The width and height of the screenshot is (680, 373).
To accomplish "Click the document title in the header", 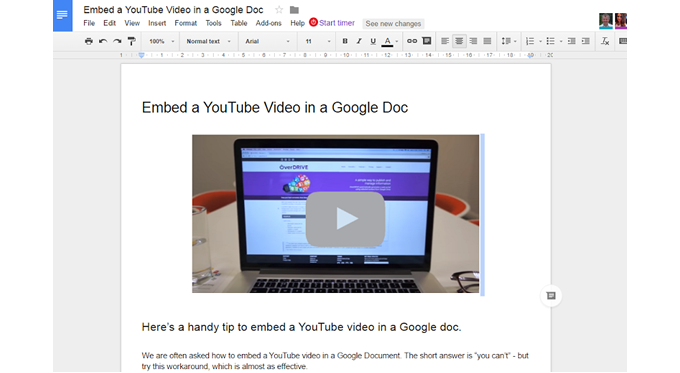I will [x=173, y=10].
